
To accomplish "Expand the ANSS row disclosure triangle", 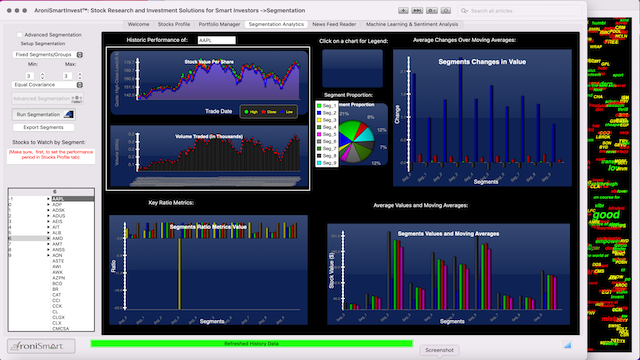I will coord(49,250).
